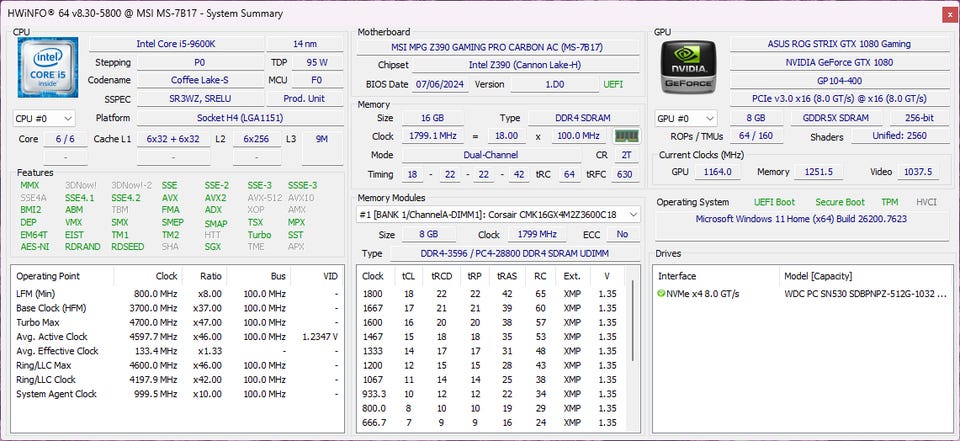Click the 6 / 6 core count field
The width and height of the screenshot is (960, 441).
coord(65,139)
